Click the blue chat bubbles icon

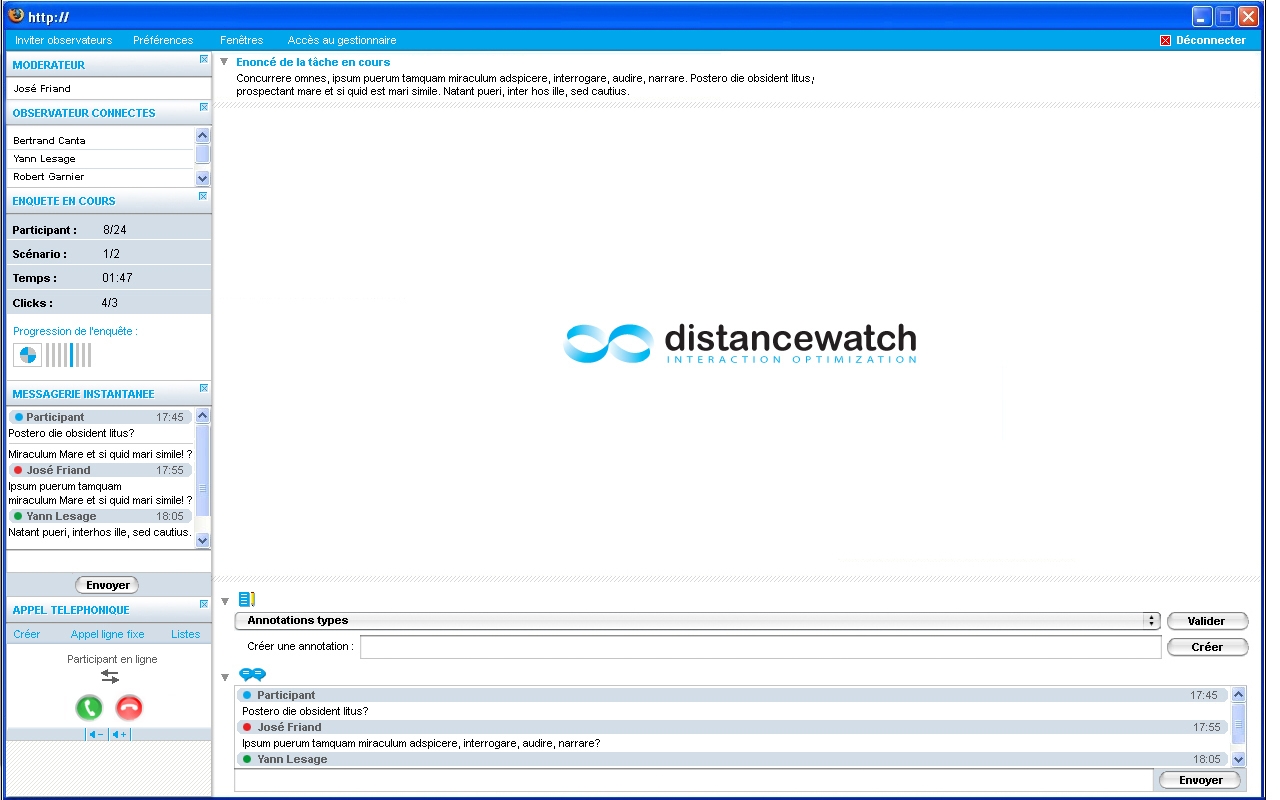pos(252,675)
